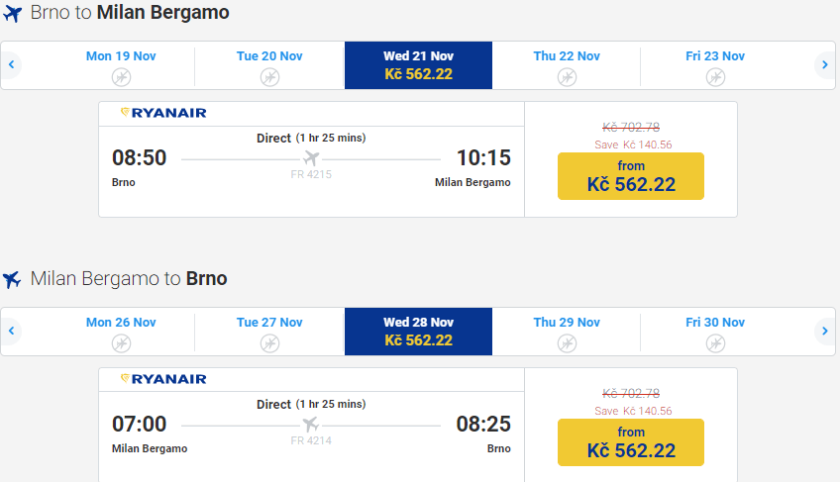This screenshot has width=840, height=482.
Task: Show later outbound dates with right arrow
Action: [x=825, y=65]
